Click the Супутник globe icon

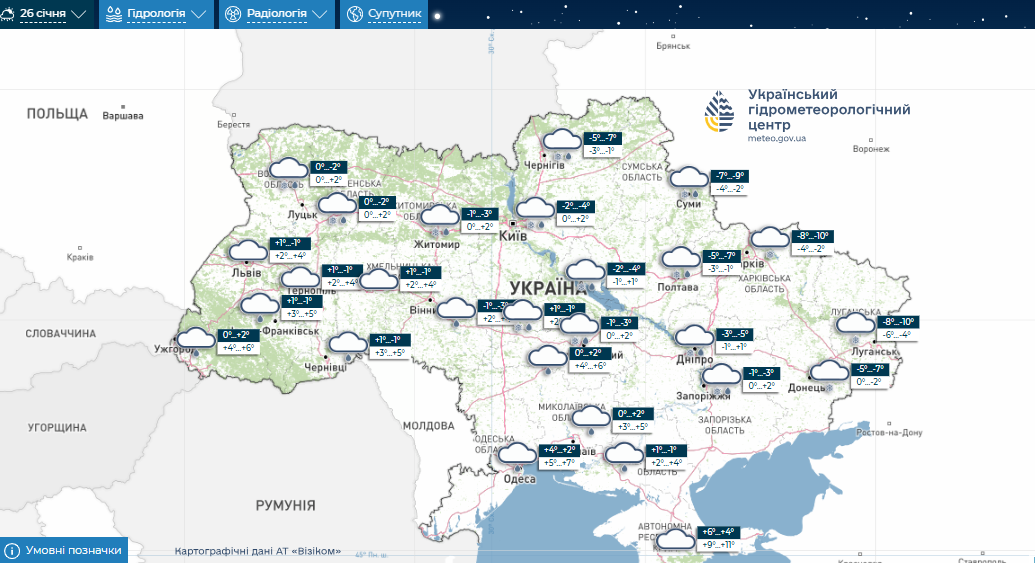(354, 14)
